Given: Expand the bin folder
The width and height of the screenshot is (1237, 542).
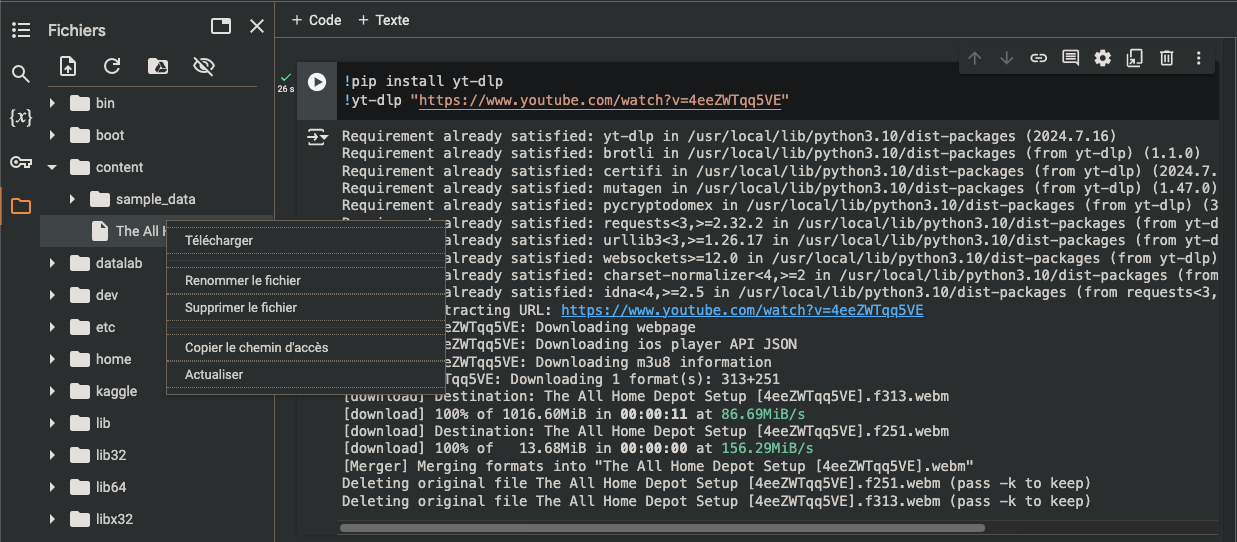Looking at the screenshot, I should [52, 103].
